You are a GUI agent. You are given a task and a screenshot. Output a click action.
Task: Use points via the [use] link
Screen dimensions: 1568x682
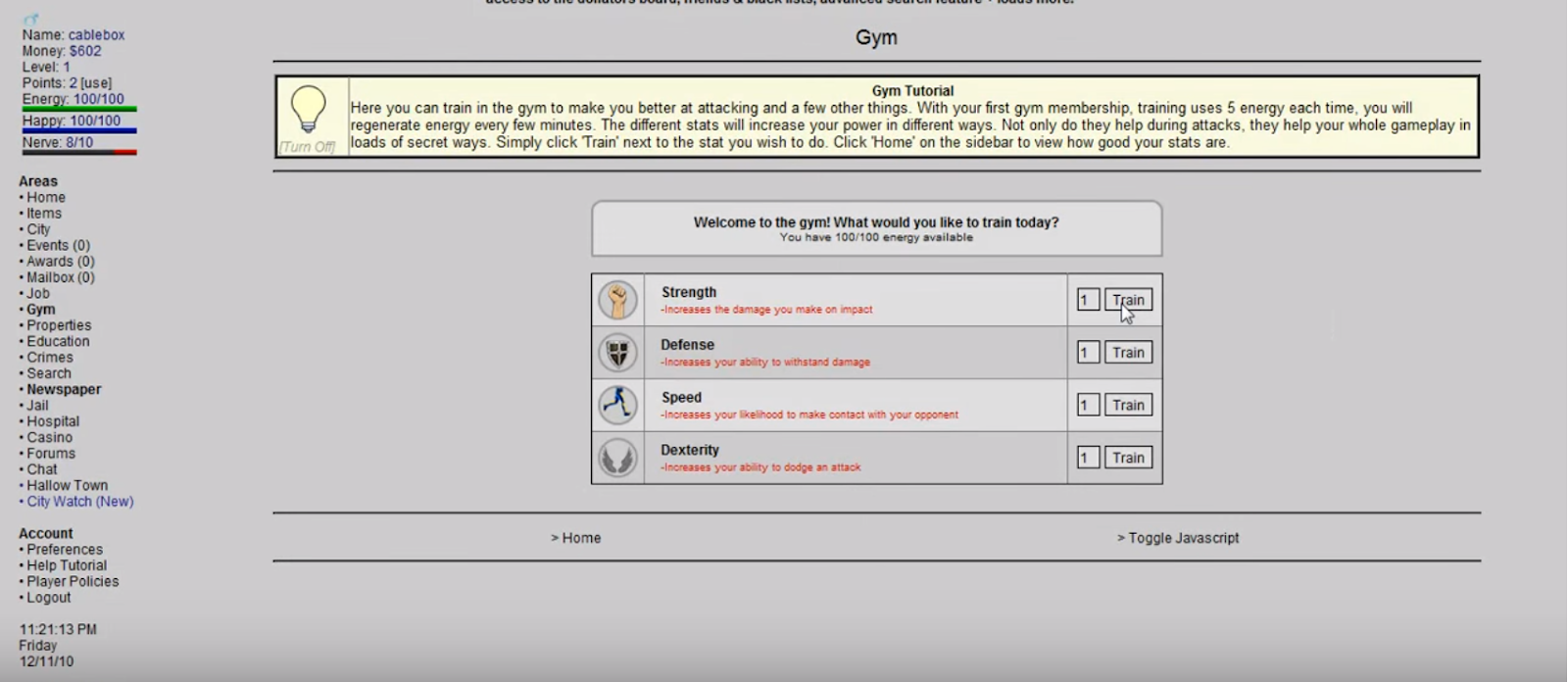click(96, 83)
